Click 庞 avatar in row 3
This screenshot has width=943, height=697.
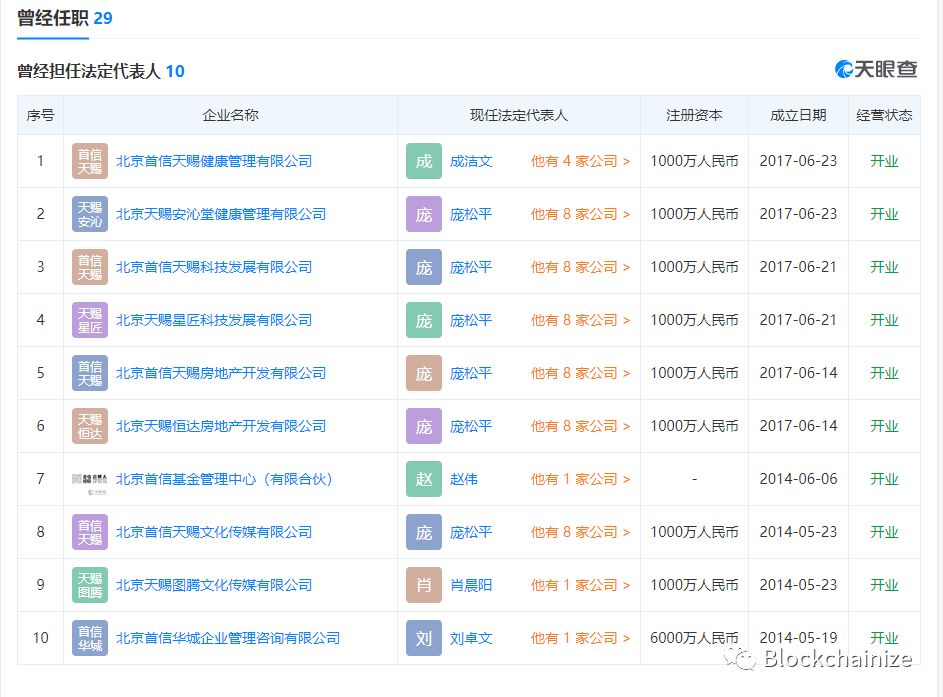tap(424, 267)
